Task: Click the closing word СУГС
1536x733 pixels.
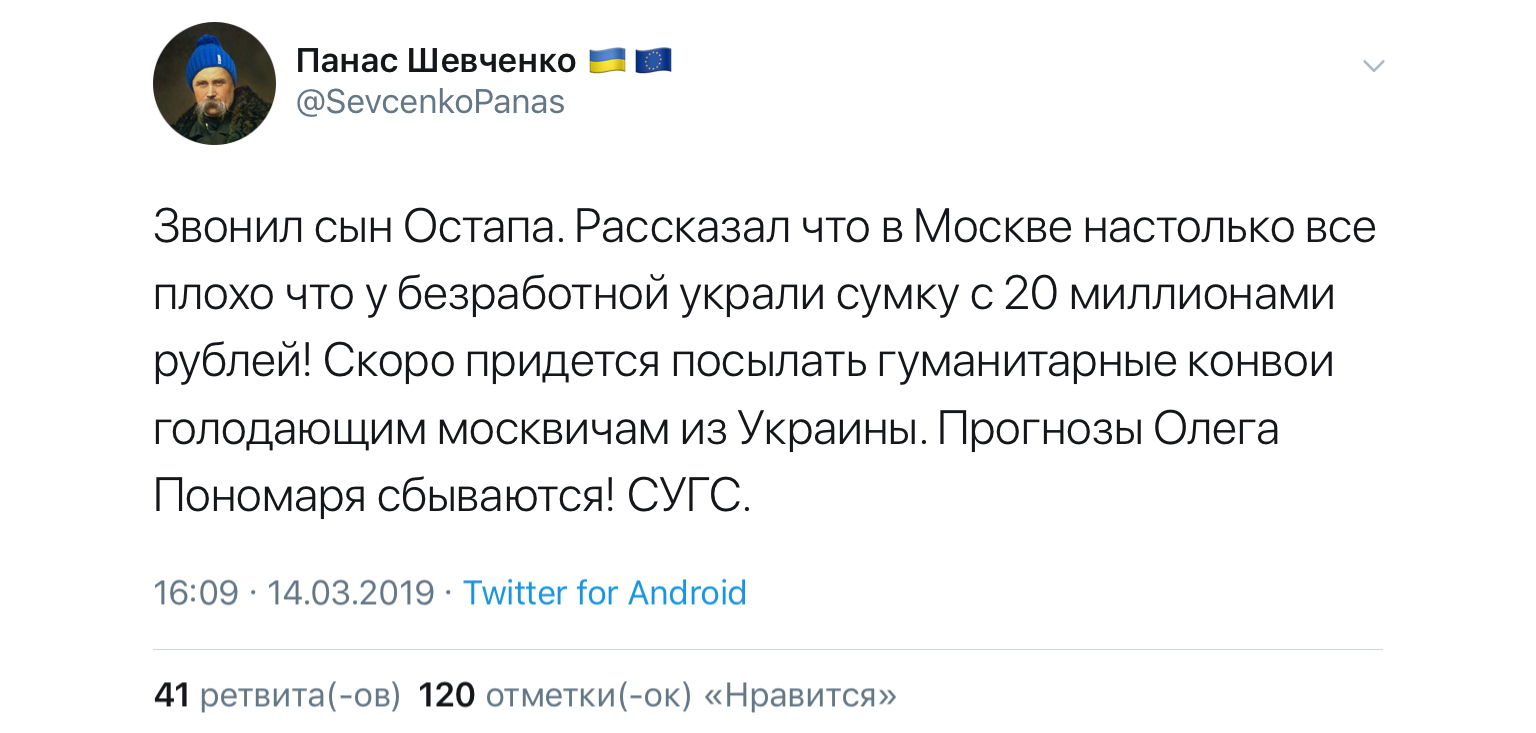Action: point(688,495)
